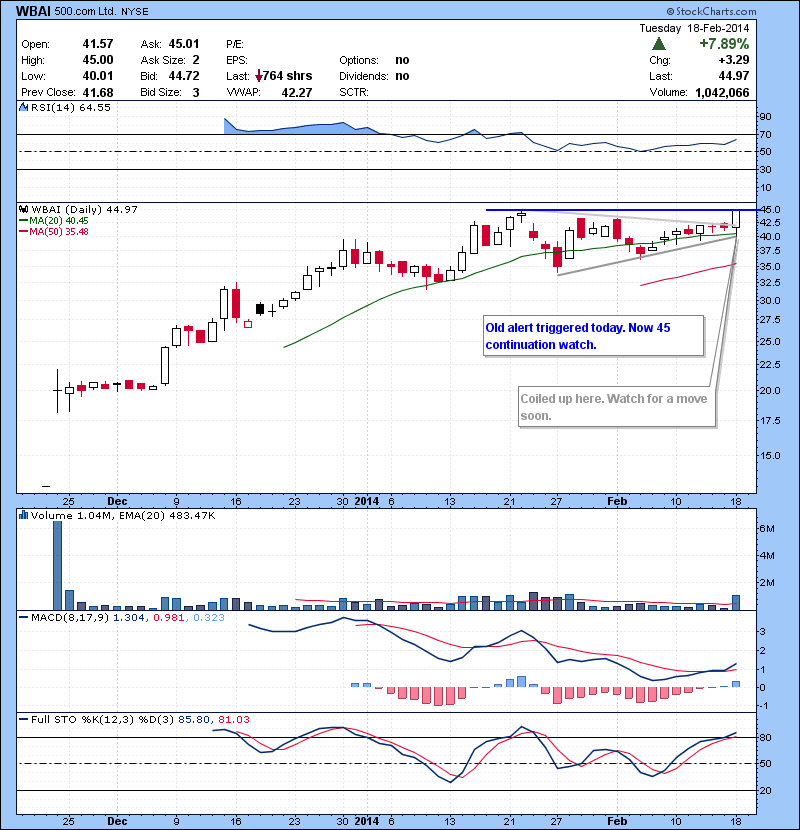
Task: Click the MACD(8,17,9) legend label
Action: click(64, 618)
